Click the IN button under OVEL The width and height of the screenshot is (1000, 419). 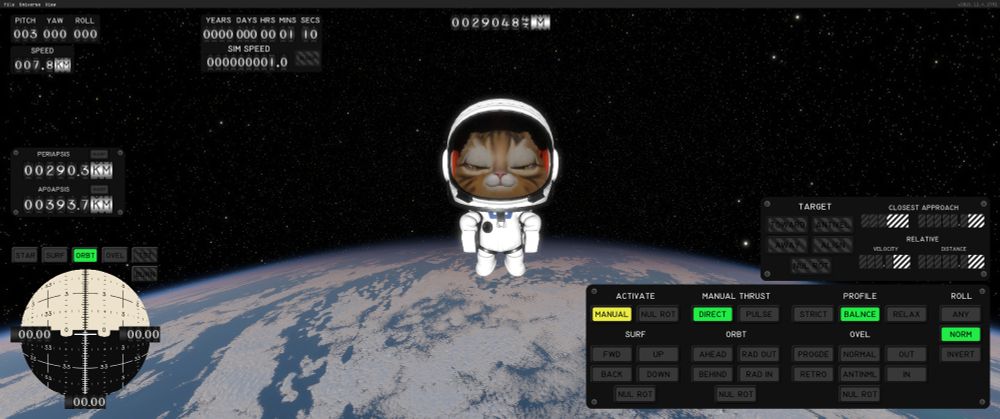coord(906,374)
